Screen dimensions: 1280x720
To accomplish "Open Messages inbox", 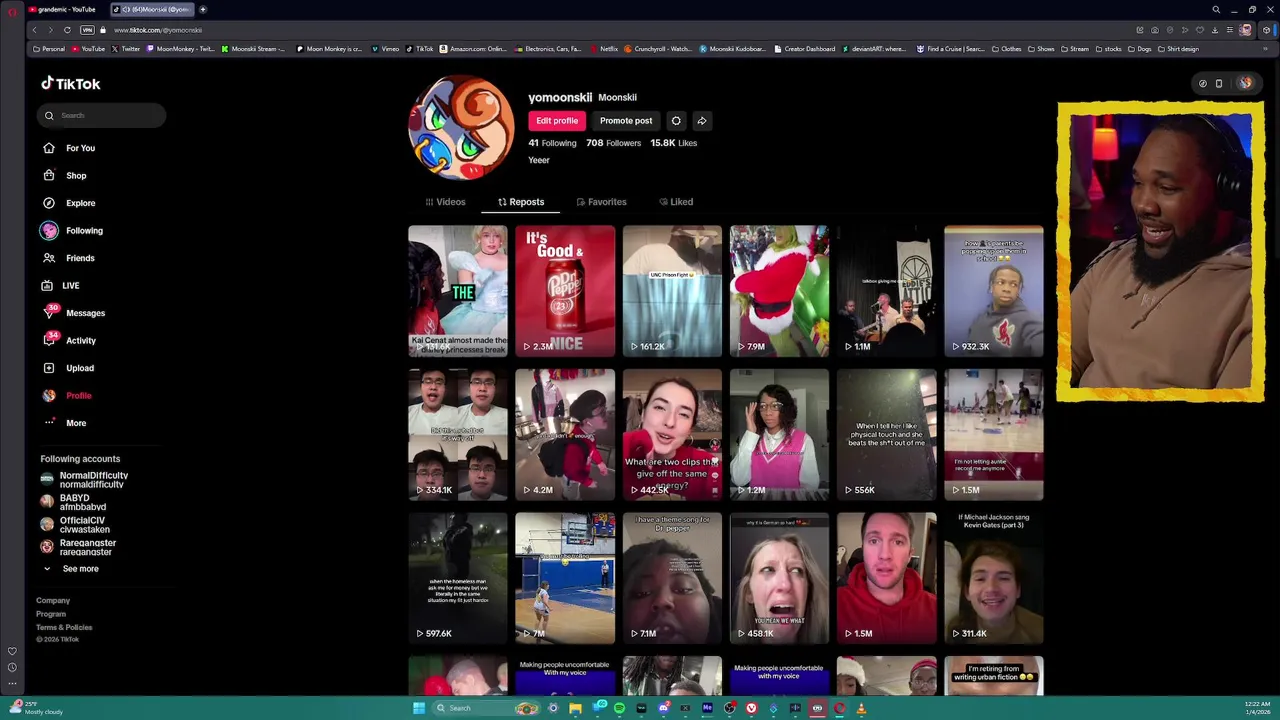I will coord(72,313).
